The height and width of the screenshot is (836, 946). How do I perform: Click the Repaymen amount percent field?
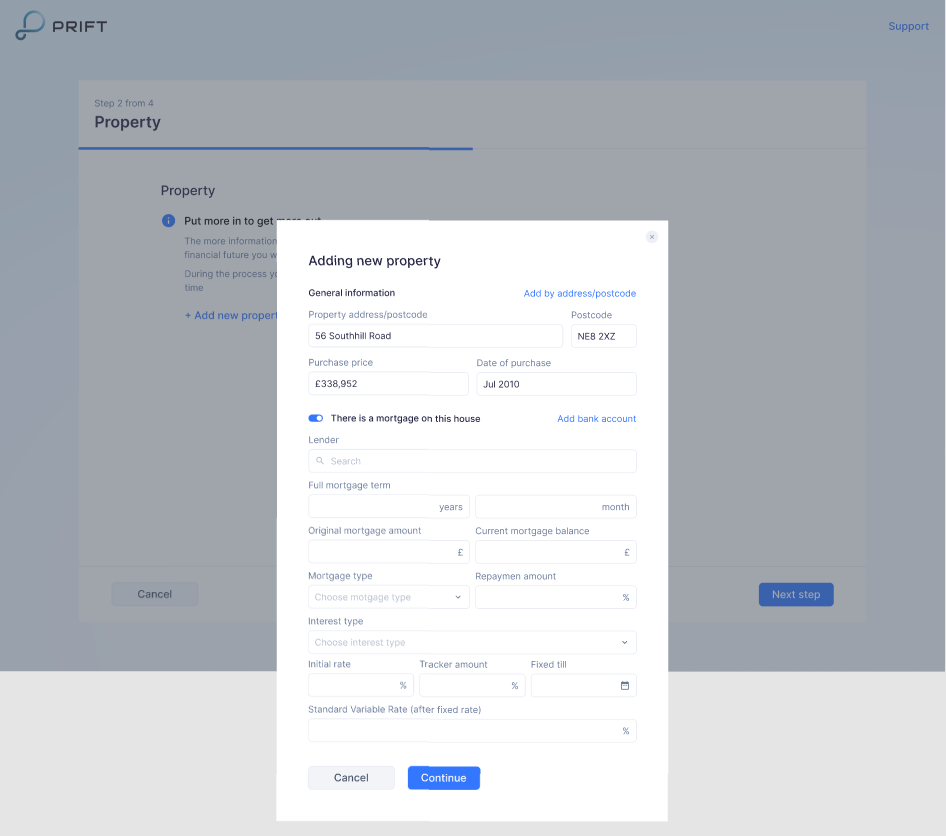tap(556, 597)
